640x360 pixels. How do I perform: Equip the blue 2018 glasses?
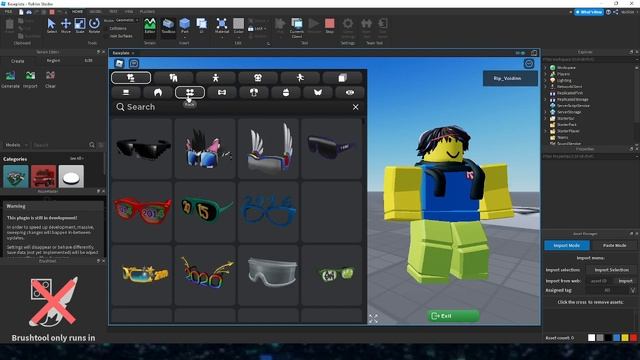pyautogui.click(x=268, y=212)
